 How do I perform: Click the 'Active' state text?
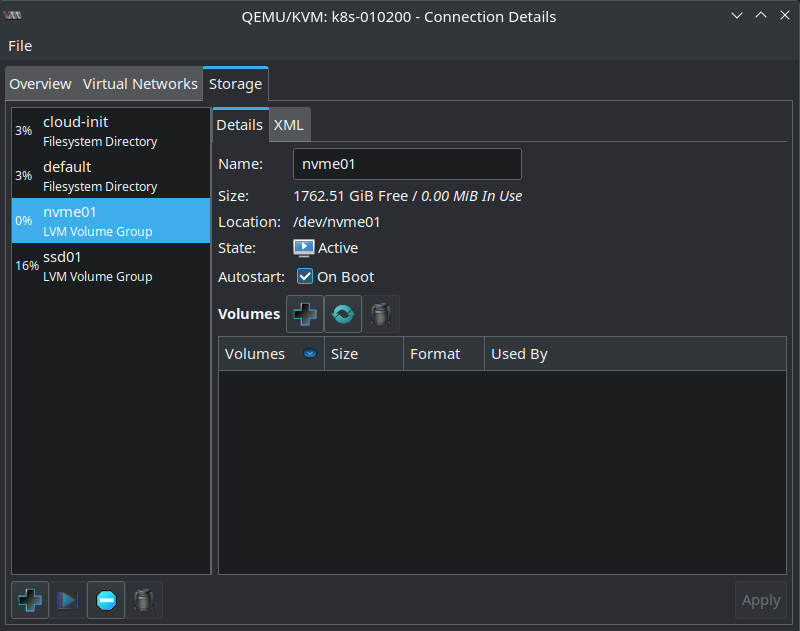[338, 248]
